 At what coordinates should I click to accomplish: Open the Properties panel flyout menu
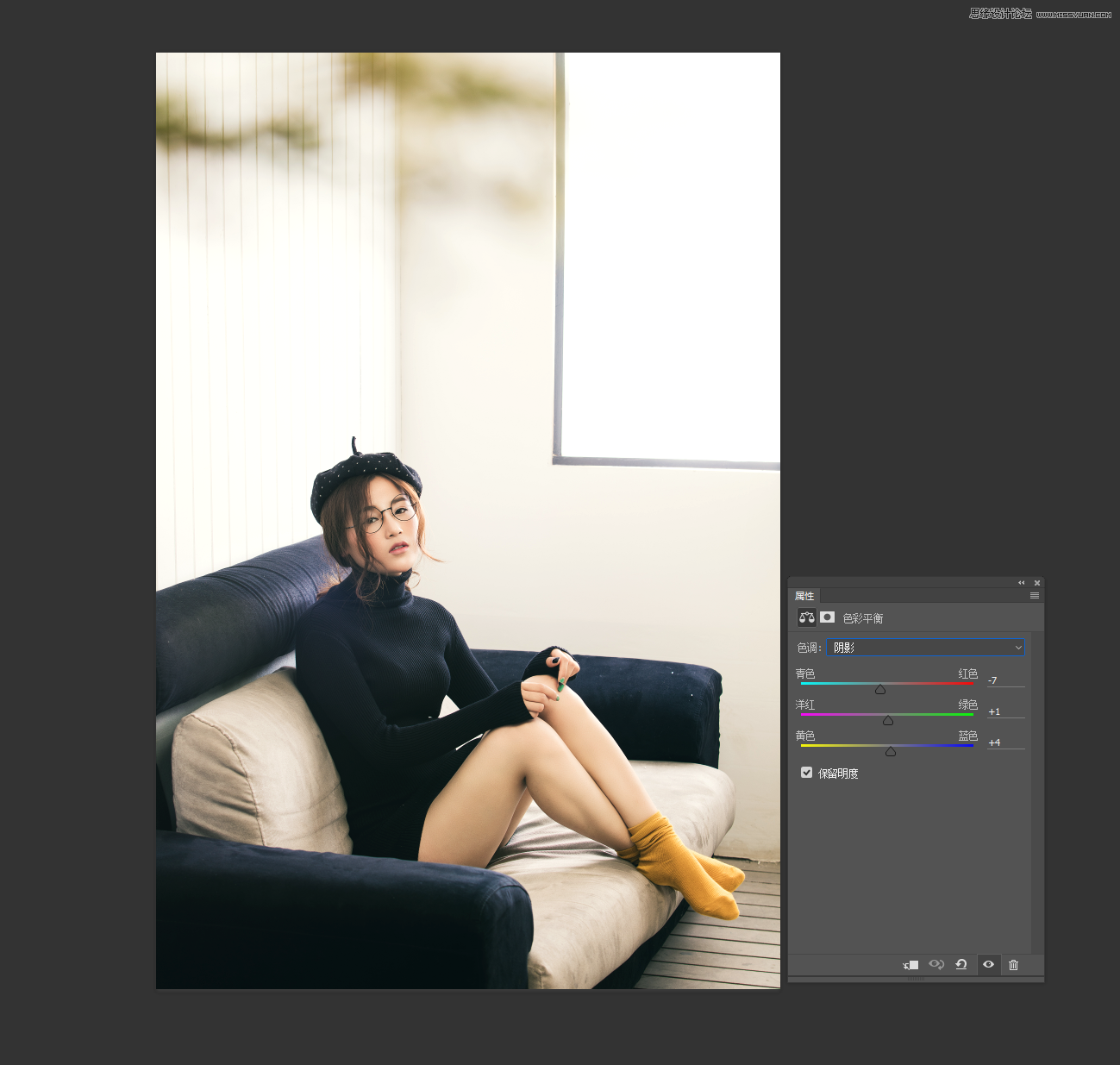tap(1035, 596)
